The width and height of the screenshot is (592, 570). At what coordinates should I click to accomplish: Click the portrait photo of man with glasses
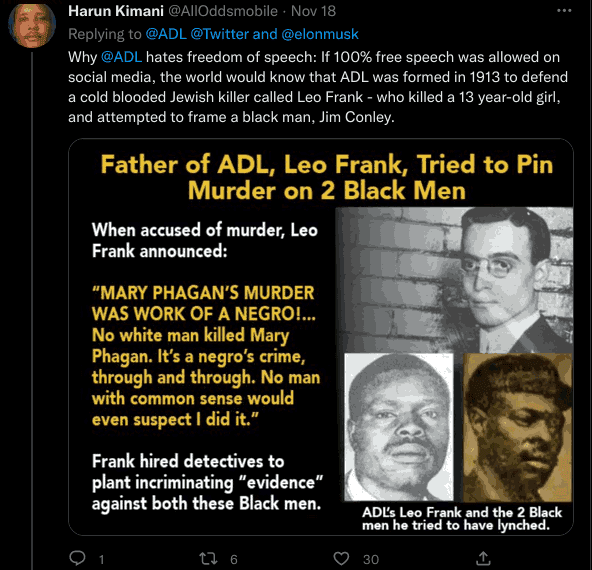[454, 279]
